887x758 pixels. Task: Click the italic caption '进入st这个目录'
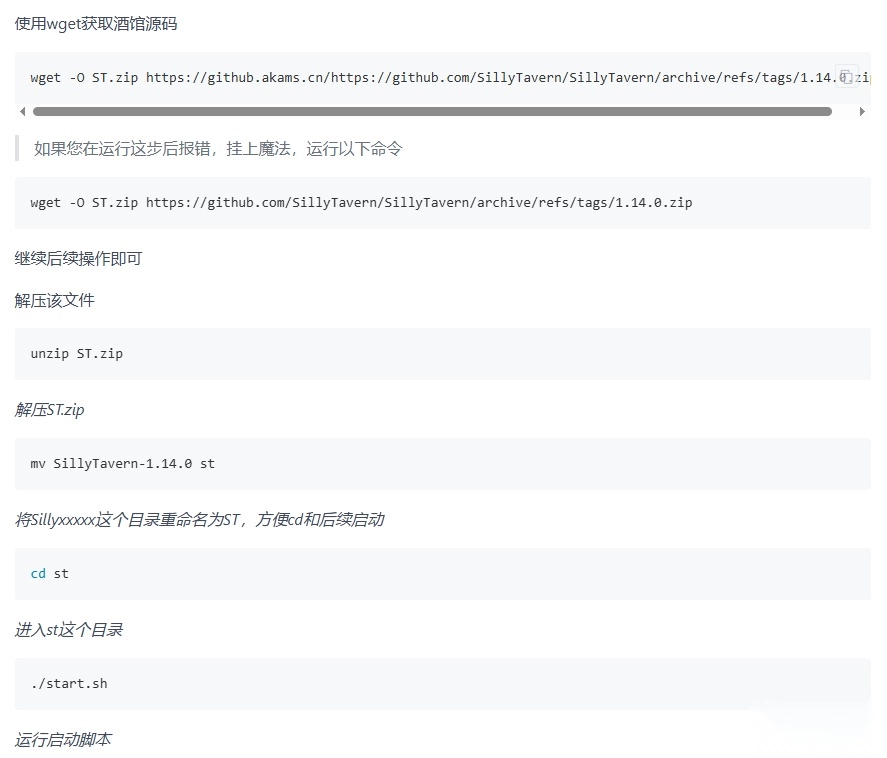69,630
